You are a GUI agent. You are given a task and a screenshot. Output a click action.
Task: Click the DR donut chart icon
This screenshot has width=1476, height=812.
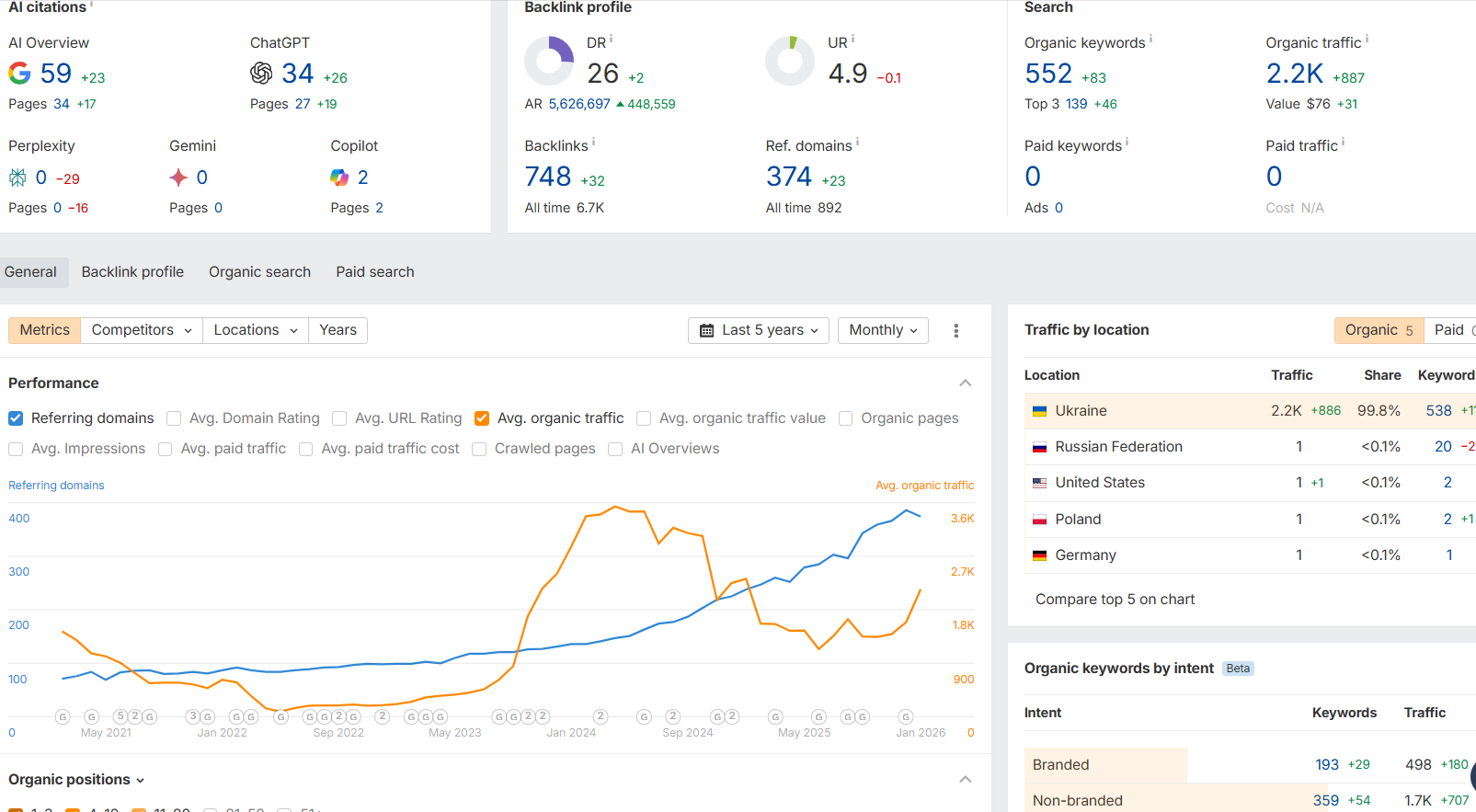coord(549,62)
